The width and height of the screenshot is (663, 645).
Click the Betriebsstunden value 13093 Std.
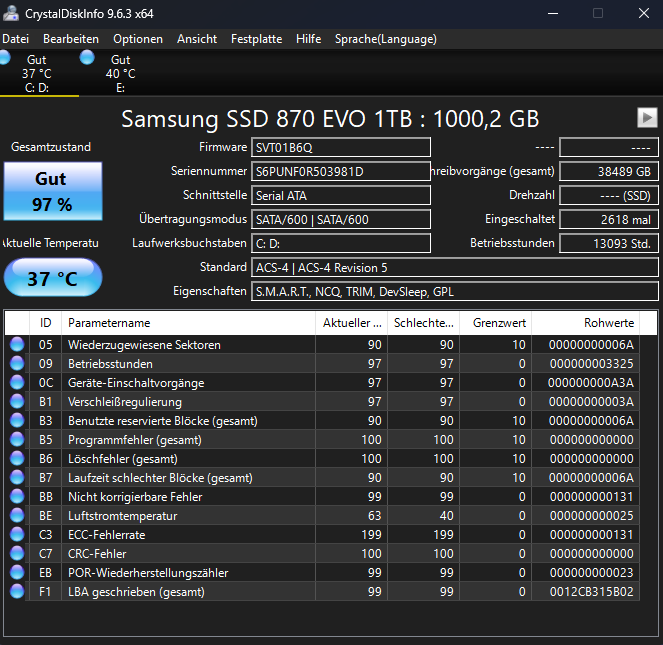point(609,244)
